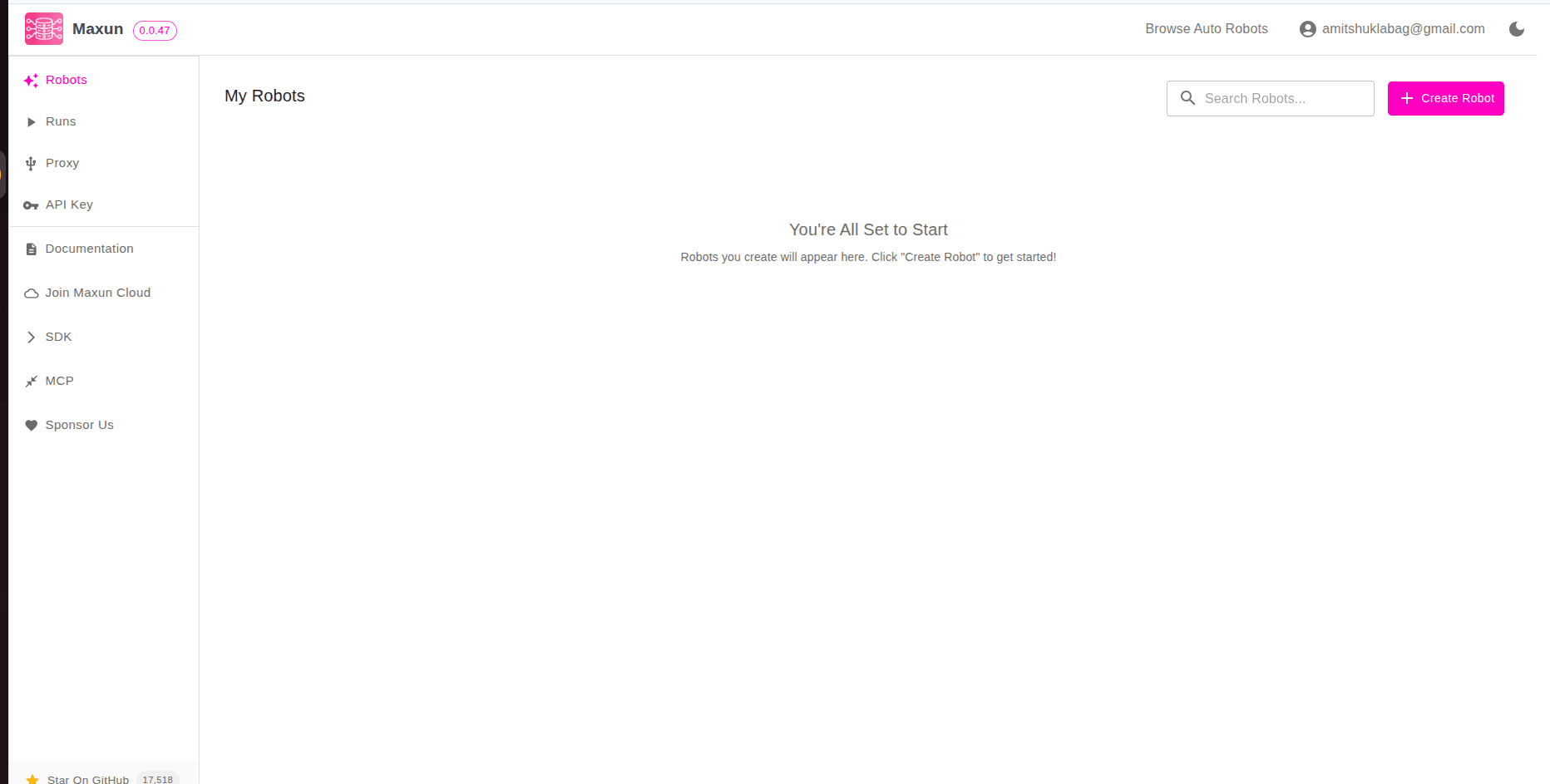Click the Proxy usb icon

pyautogui.click(x=31, y=164)
